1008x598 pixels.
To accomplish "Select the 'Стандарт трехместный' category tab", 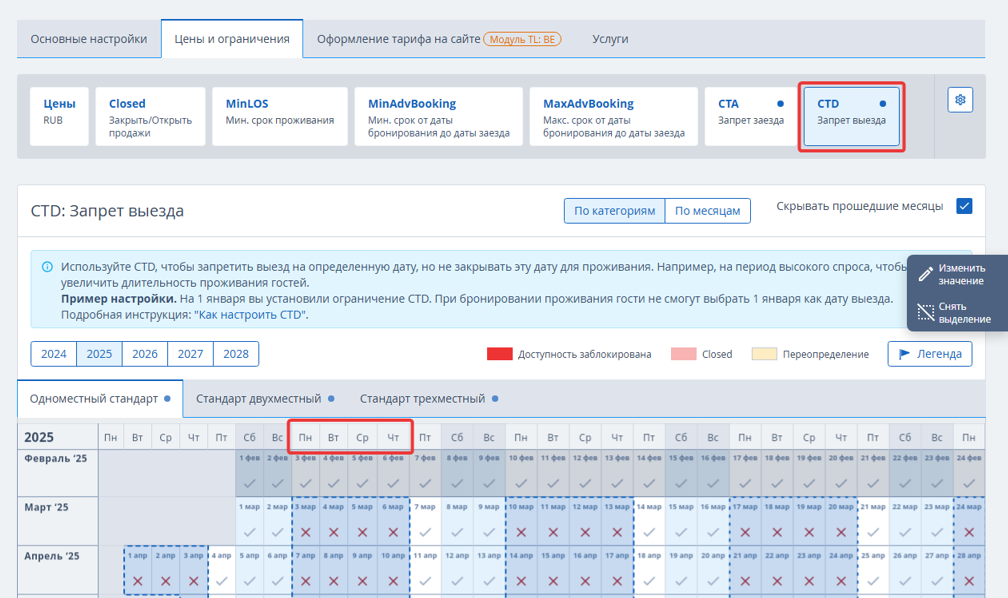I will [429, 399].
